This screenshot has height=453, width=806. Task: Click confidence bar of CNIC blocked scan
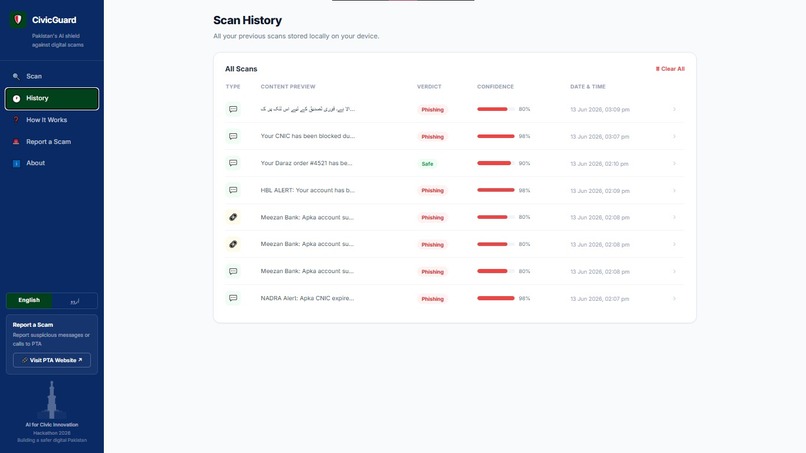click(496, 136)
